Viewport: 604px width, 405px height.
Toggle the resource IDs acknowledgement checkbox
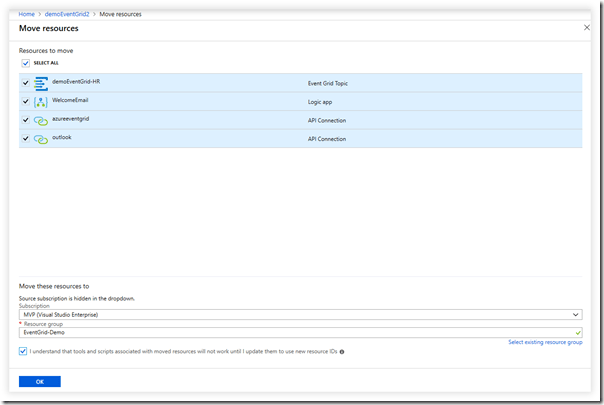pyautogui.click(x=24, y=352)
